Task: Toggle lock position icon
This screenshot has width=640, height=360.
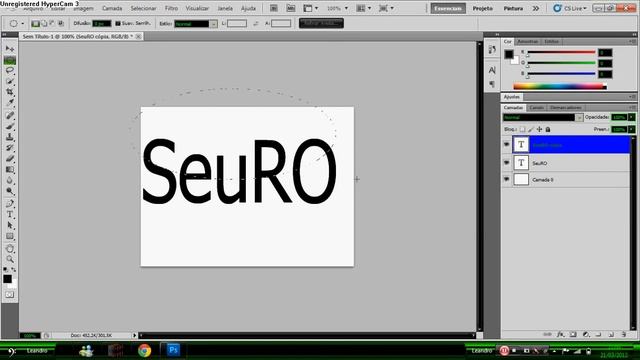Action: (540, 129)
